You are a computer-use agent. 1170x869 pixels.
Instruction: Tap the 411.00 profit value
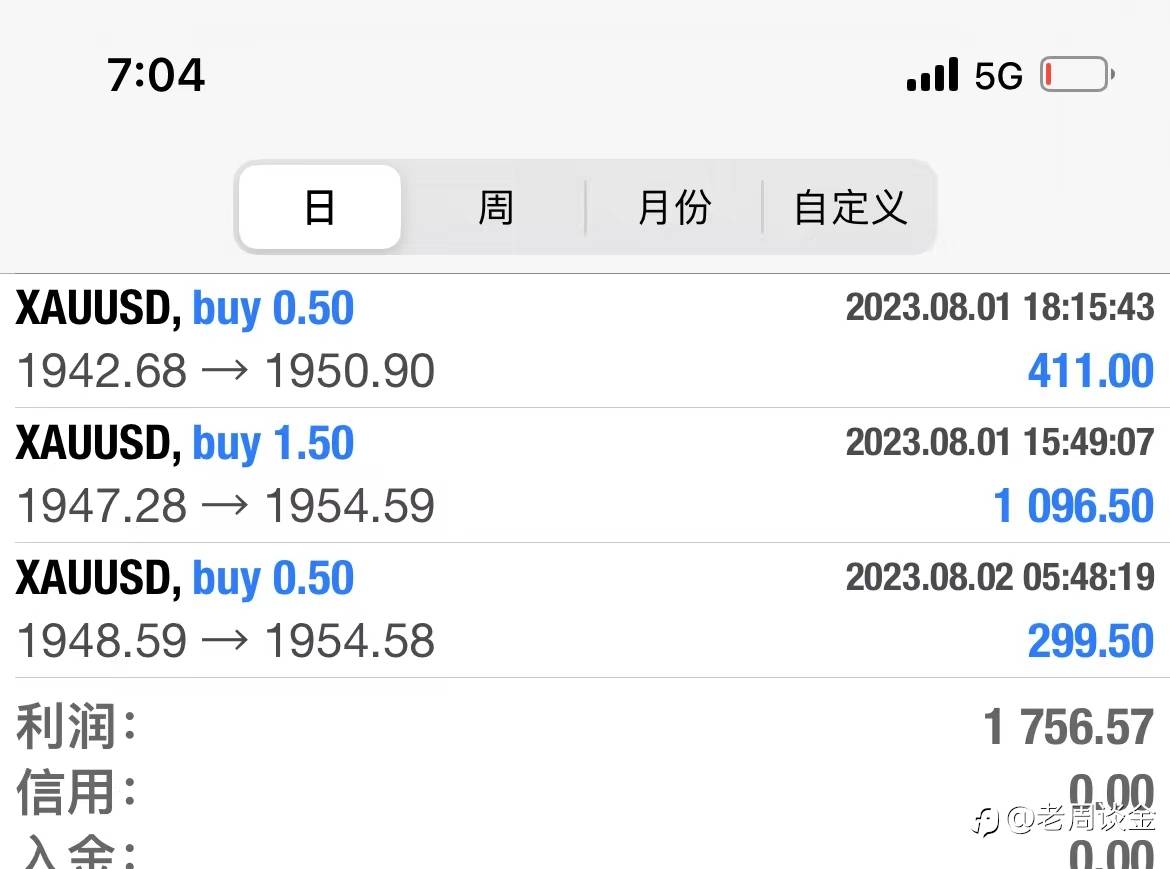click(1090, 371)
